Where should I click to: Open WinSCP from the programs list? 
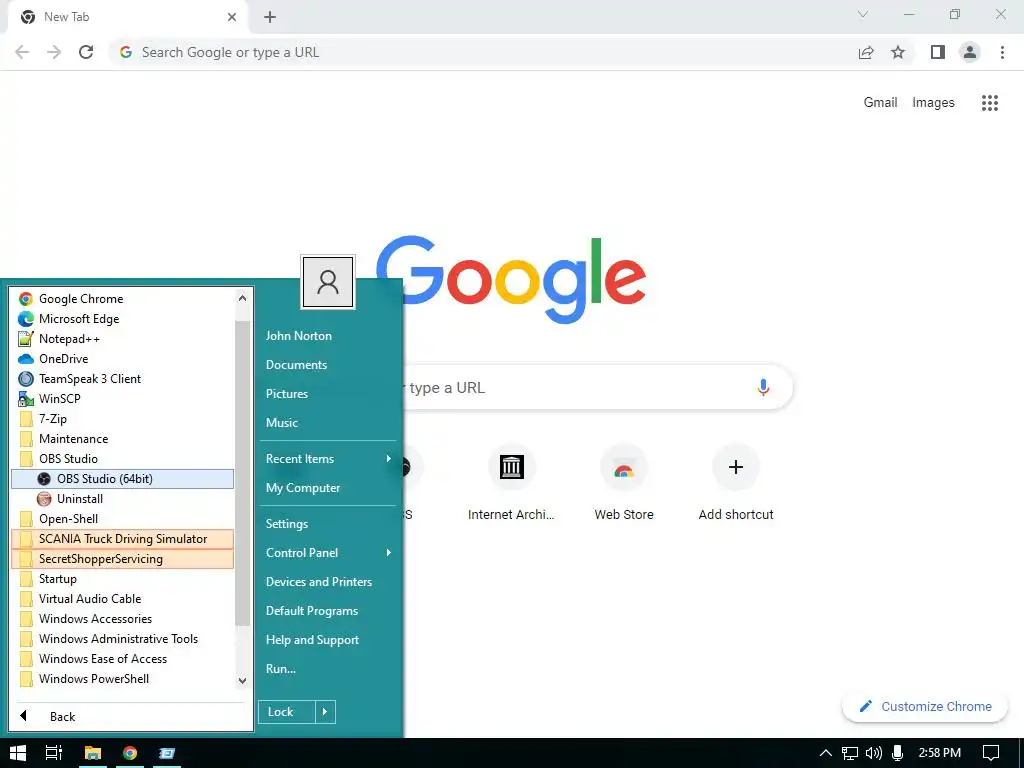point(122,398)
